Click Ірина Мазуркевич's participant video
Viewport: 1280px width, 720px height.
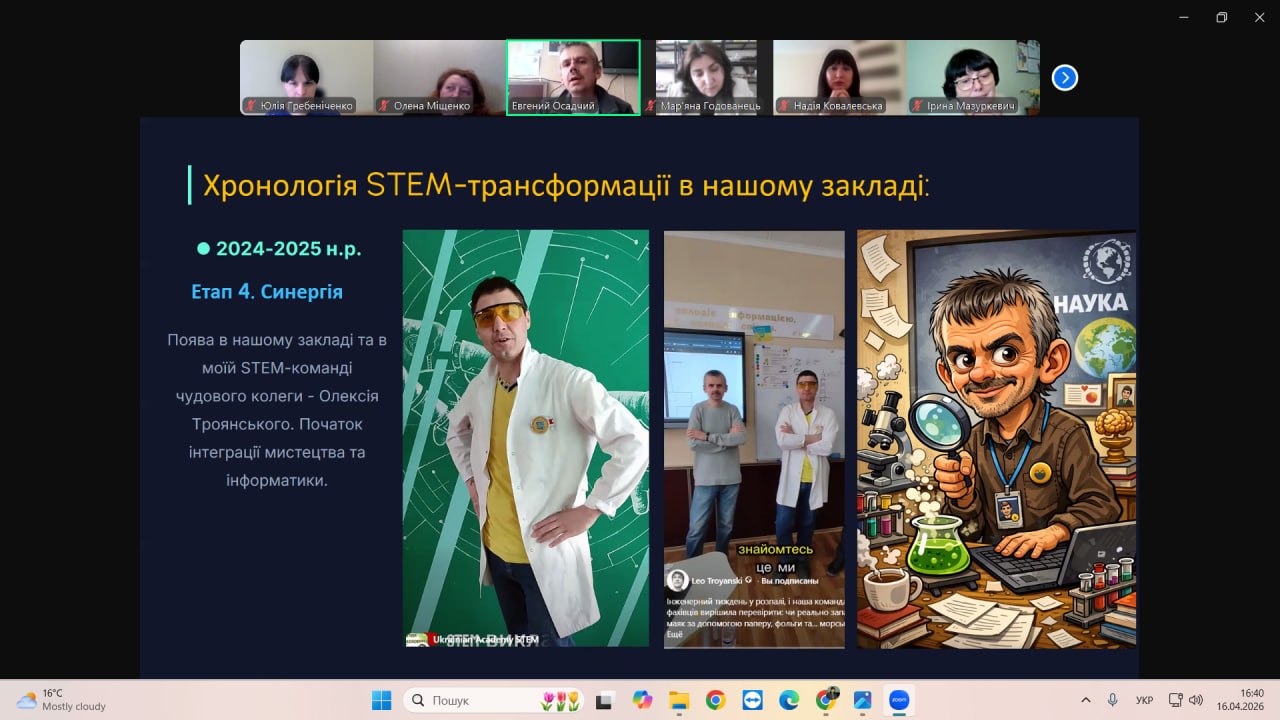click(973, 77)
